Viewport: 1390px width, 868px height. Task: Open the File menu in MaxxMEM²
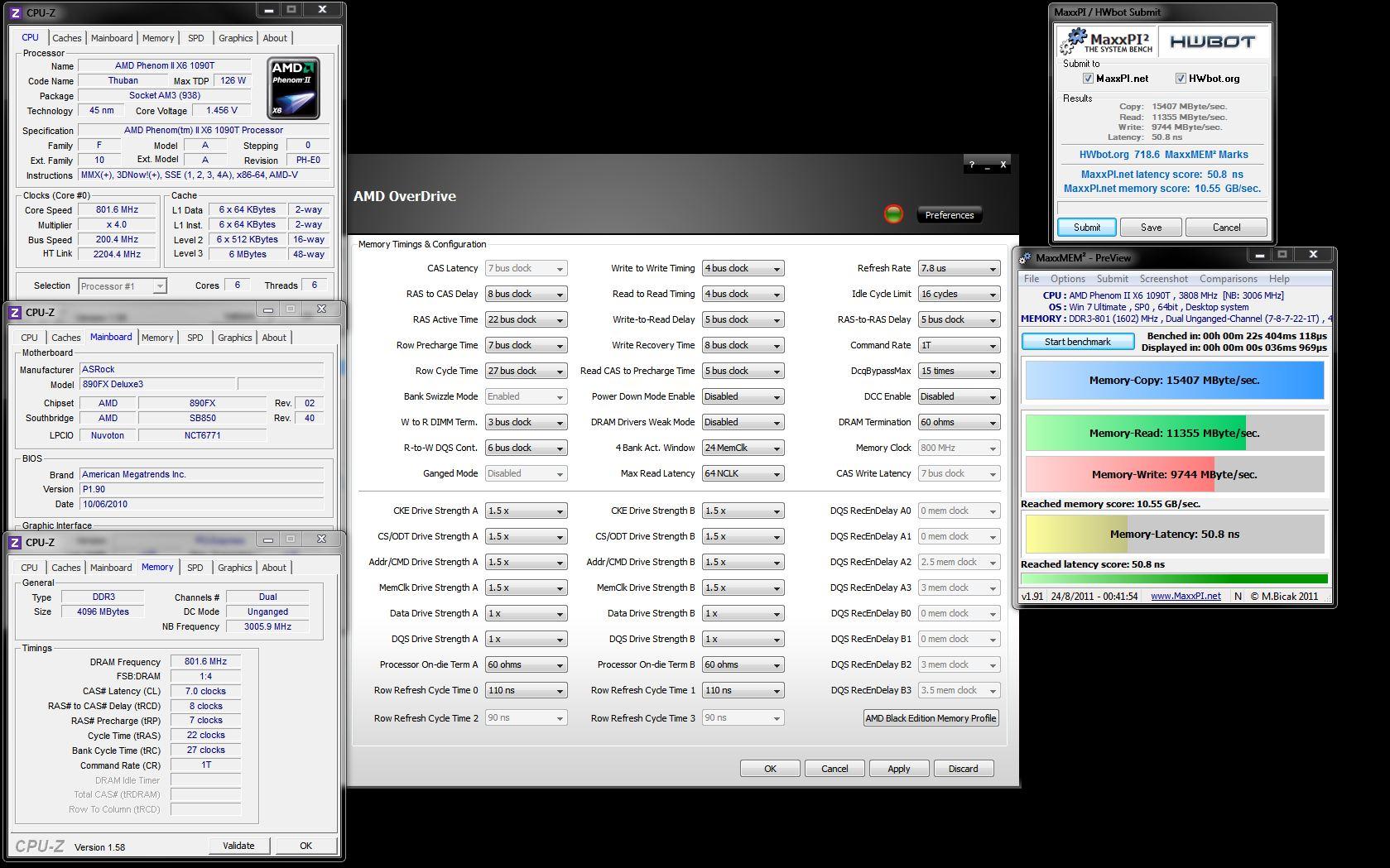[1032, 279]
